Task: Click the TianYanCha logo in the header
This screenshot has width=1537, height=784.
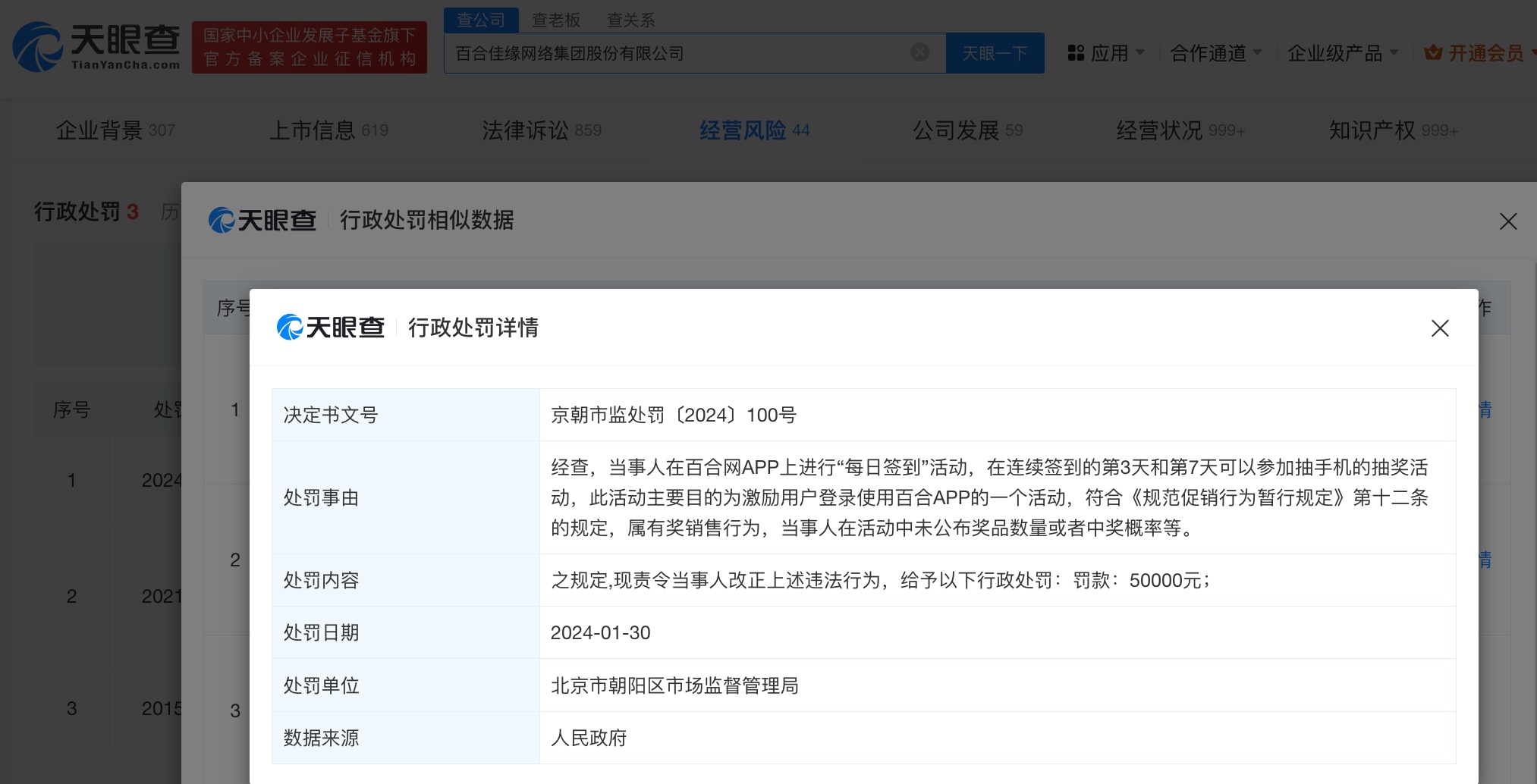Action: pyautogui.click(x=96, y=47)
